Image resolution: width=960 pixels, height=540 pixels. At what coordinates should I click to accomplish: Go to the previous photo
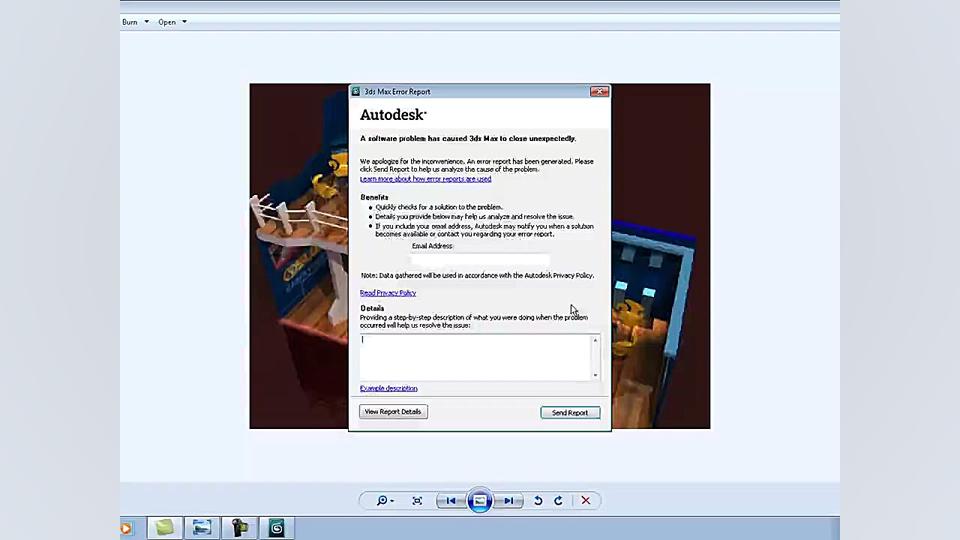[451, 501]
